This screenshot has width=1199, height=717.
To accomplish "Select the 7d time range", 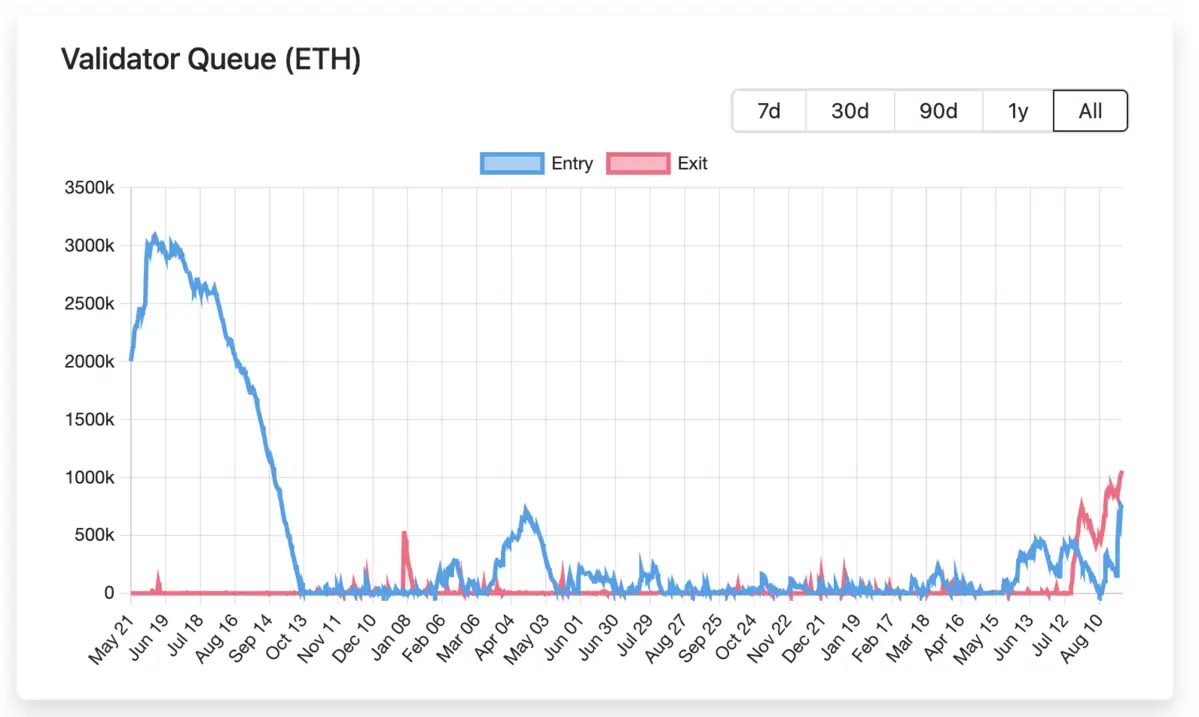I will click(x=768, y=110).
